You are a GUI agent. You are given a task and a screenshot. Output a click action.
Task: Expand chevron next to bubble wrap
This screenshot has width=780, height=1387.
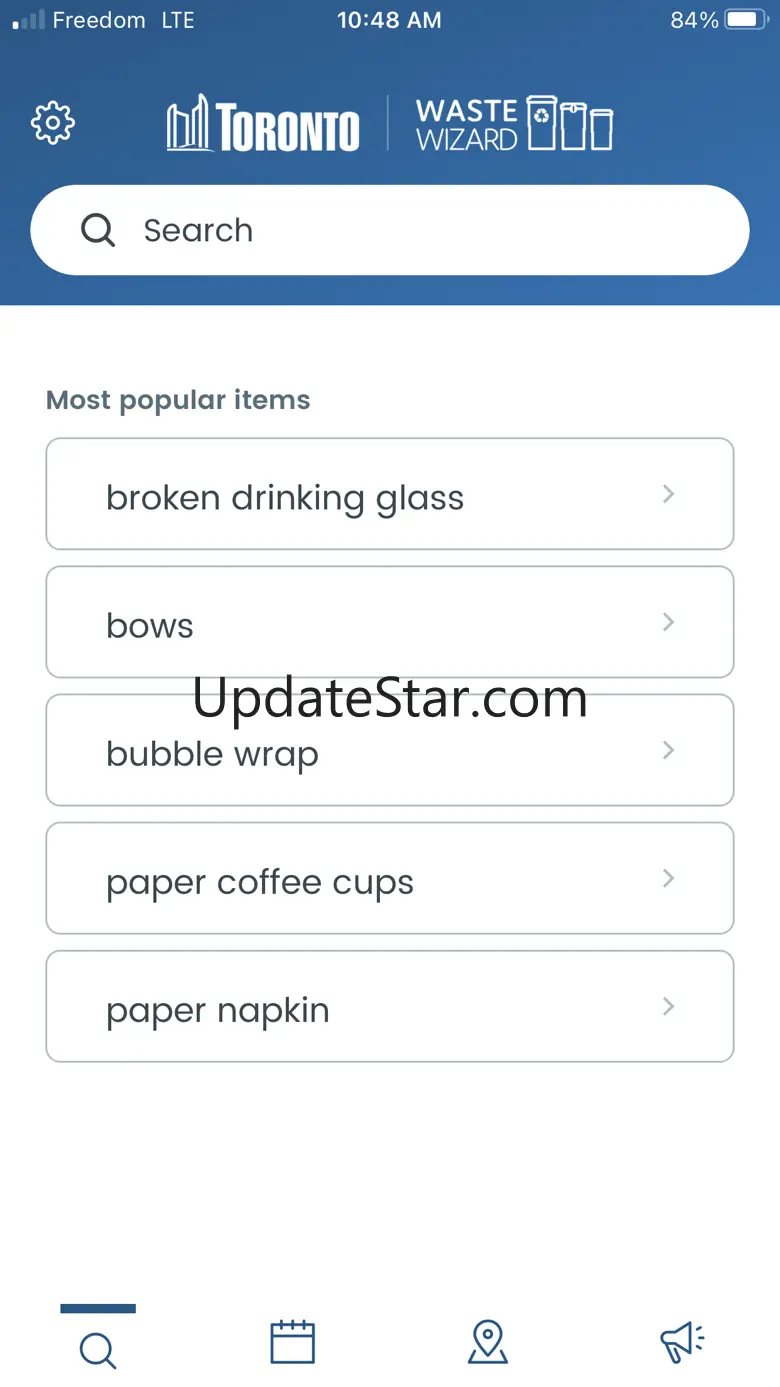(669, 750)
